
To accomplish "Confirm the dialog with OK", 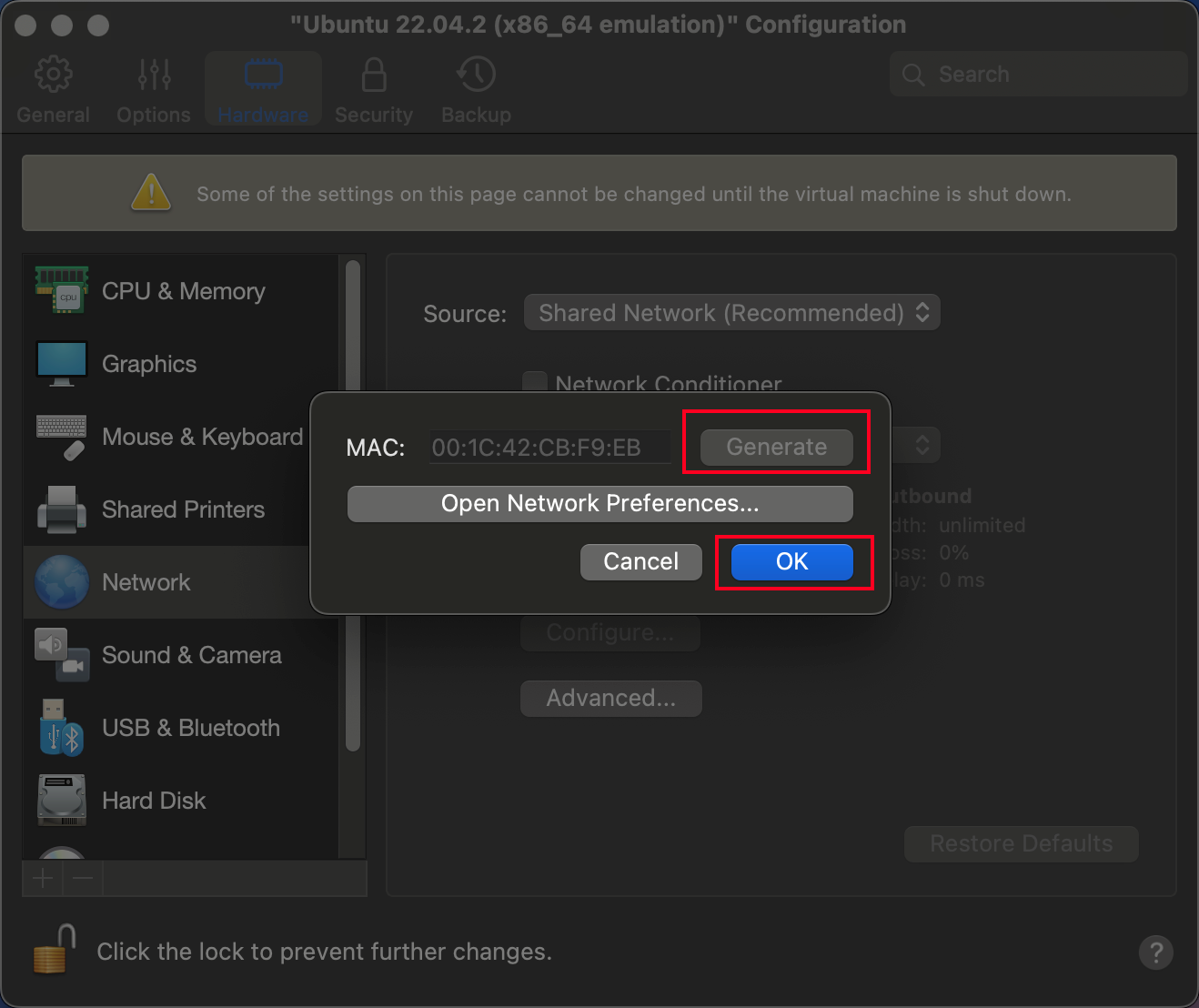I will click(792, 561).
